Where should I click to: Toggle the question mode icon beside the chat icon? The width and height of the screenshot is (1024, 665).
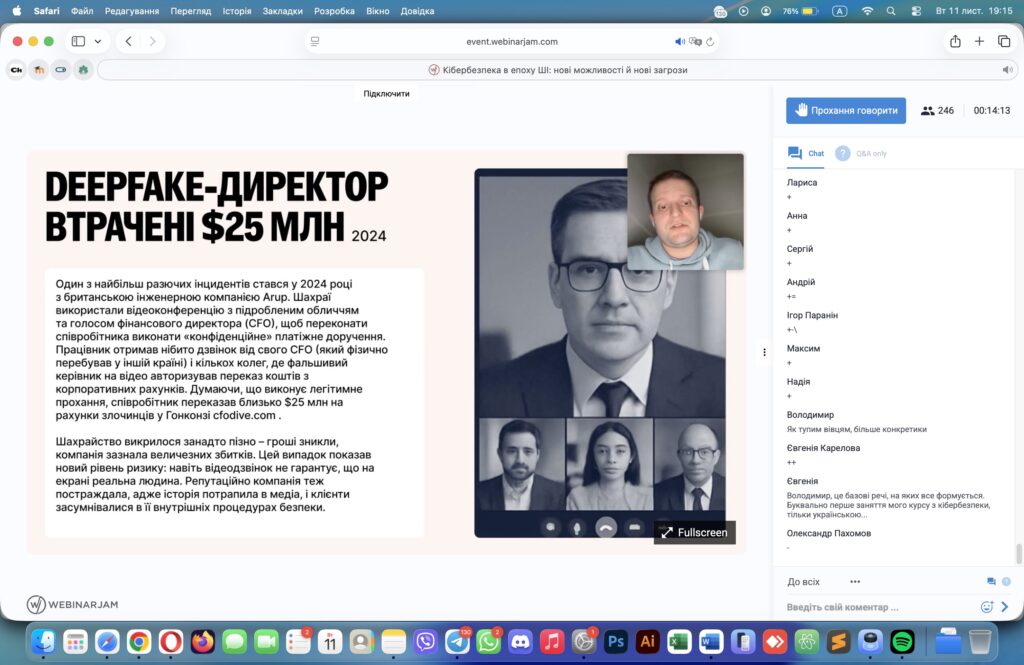tap(1006, 581)
